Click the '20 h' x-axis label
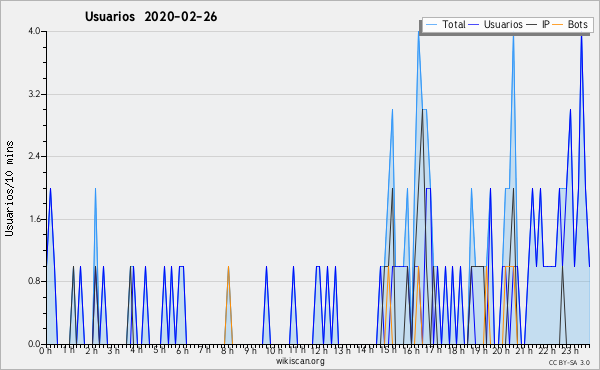 (501, 351)
